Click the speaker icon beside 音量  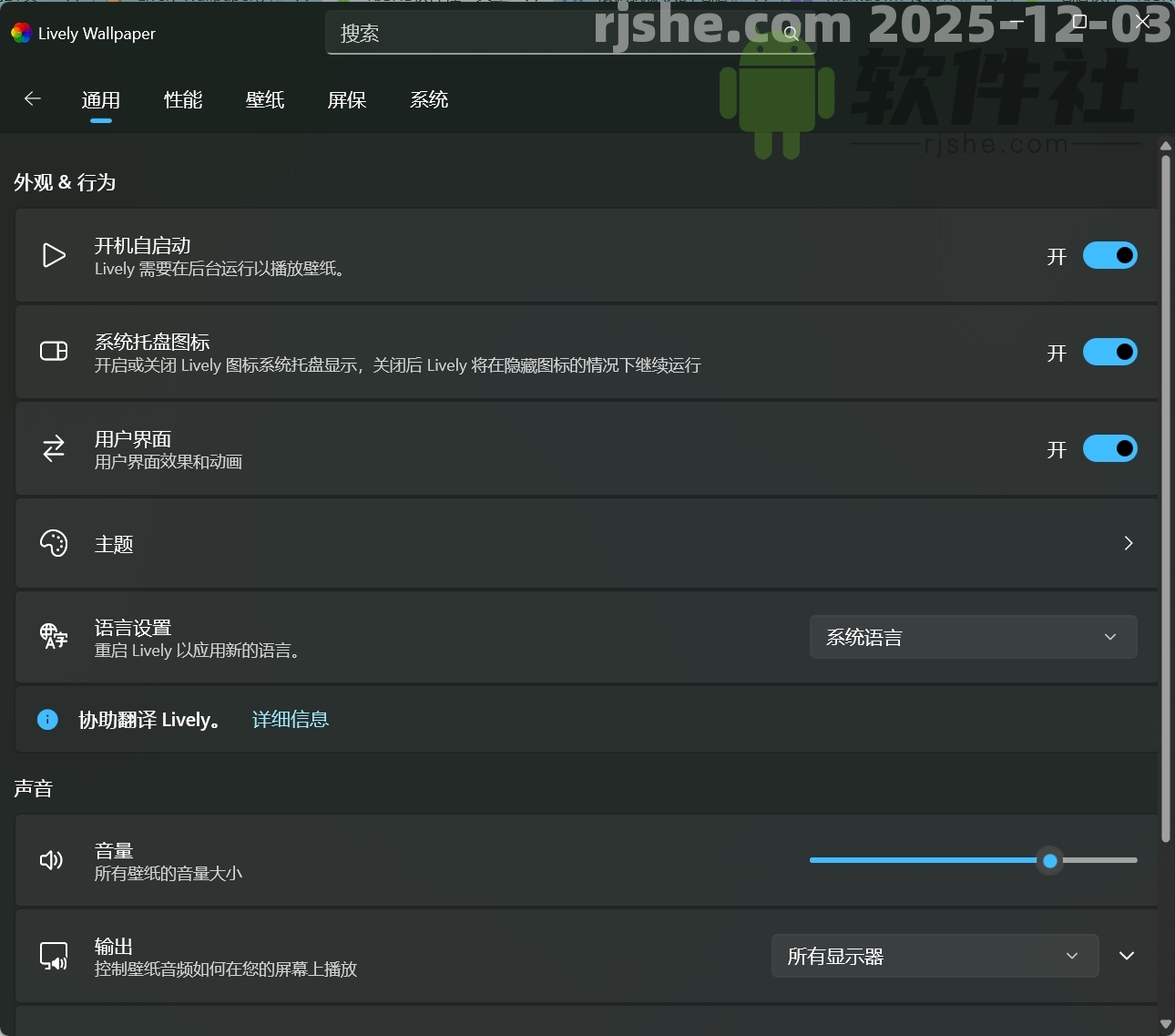pyautogui.click(x=52, y=860)
